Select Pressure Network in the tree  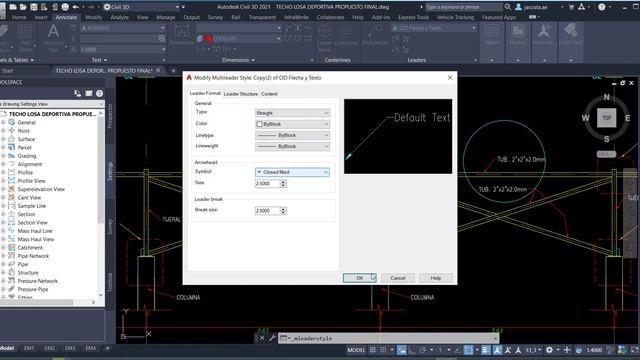pyautogui.click(x=38, y=281)
